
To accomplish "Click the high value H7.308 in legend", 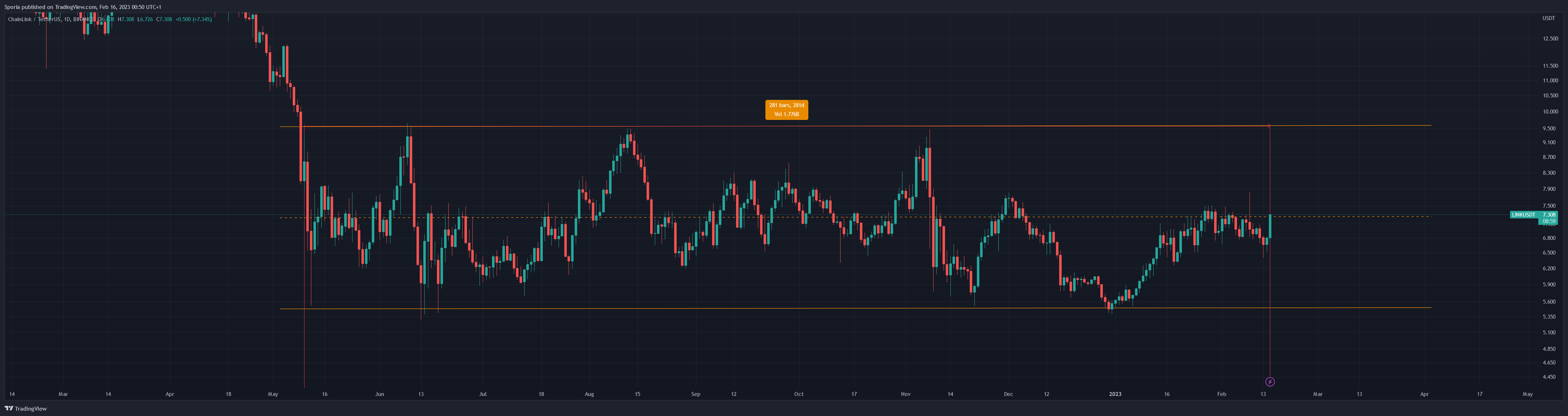I will pyautogui.click(x=125, y=19).
